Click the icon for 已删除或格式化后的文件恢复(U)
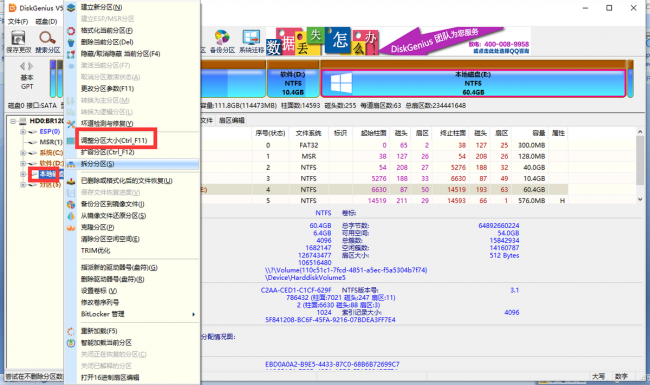Screen dimensions: 650x385 71,181
